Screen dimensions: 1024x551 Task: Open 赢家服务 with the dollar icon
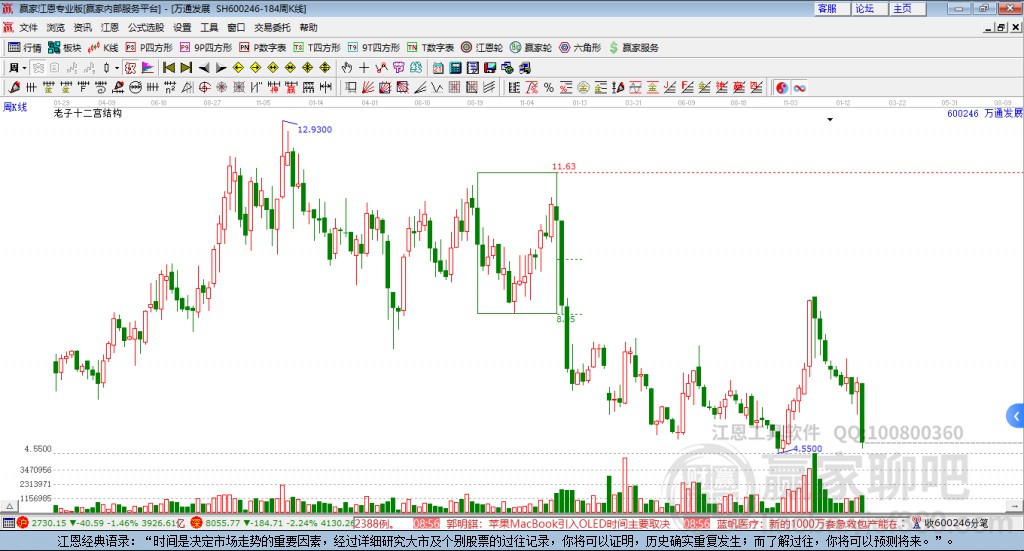pyautogui.click(x=633, y=48)
